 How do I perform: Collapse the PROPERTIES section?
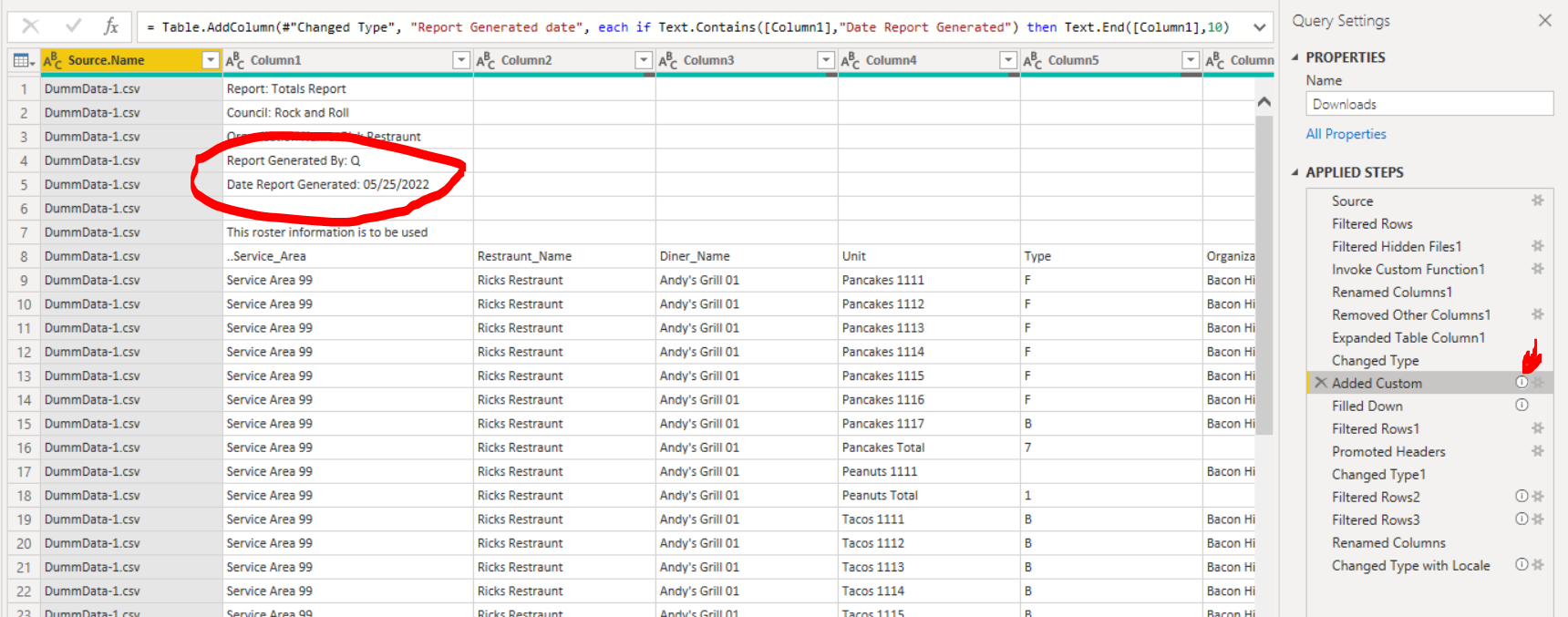pyautogui.click(x=1295, y=57)
